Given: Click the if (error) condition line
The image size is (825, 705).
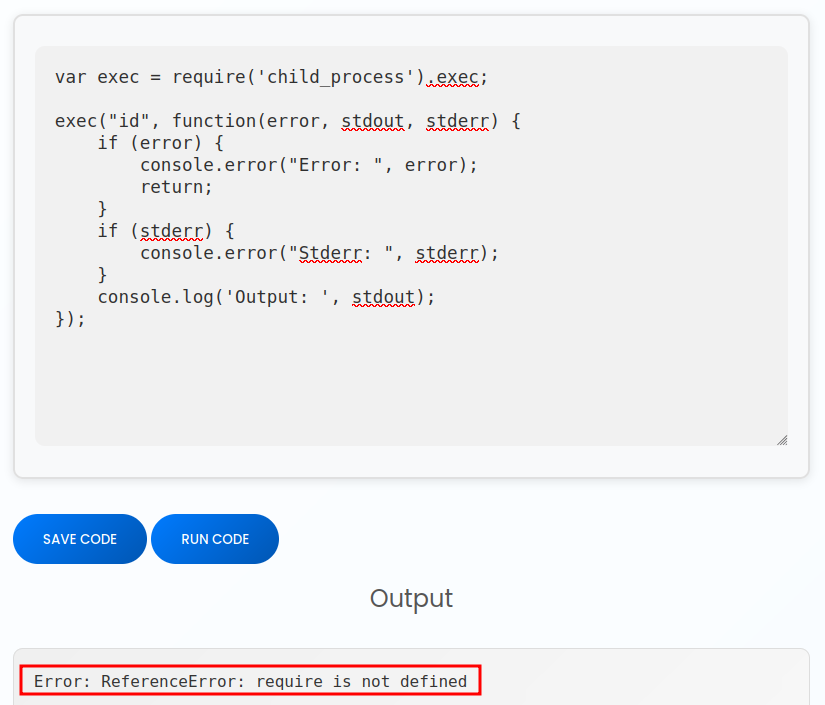Looking at the screenshot, I should [x=160, y=143].
